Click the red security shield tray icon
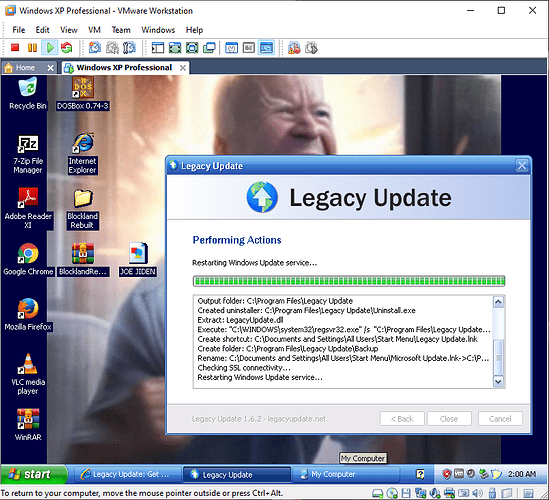 [446, 474]
